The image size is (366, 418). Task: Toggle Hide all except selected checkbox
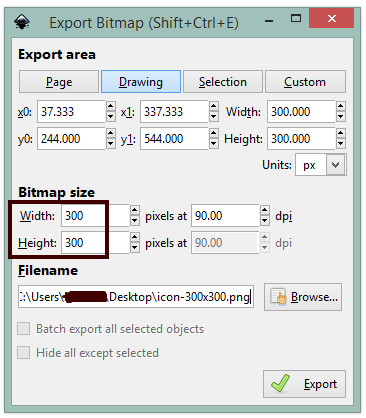click(24, 353)
